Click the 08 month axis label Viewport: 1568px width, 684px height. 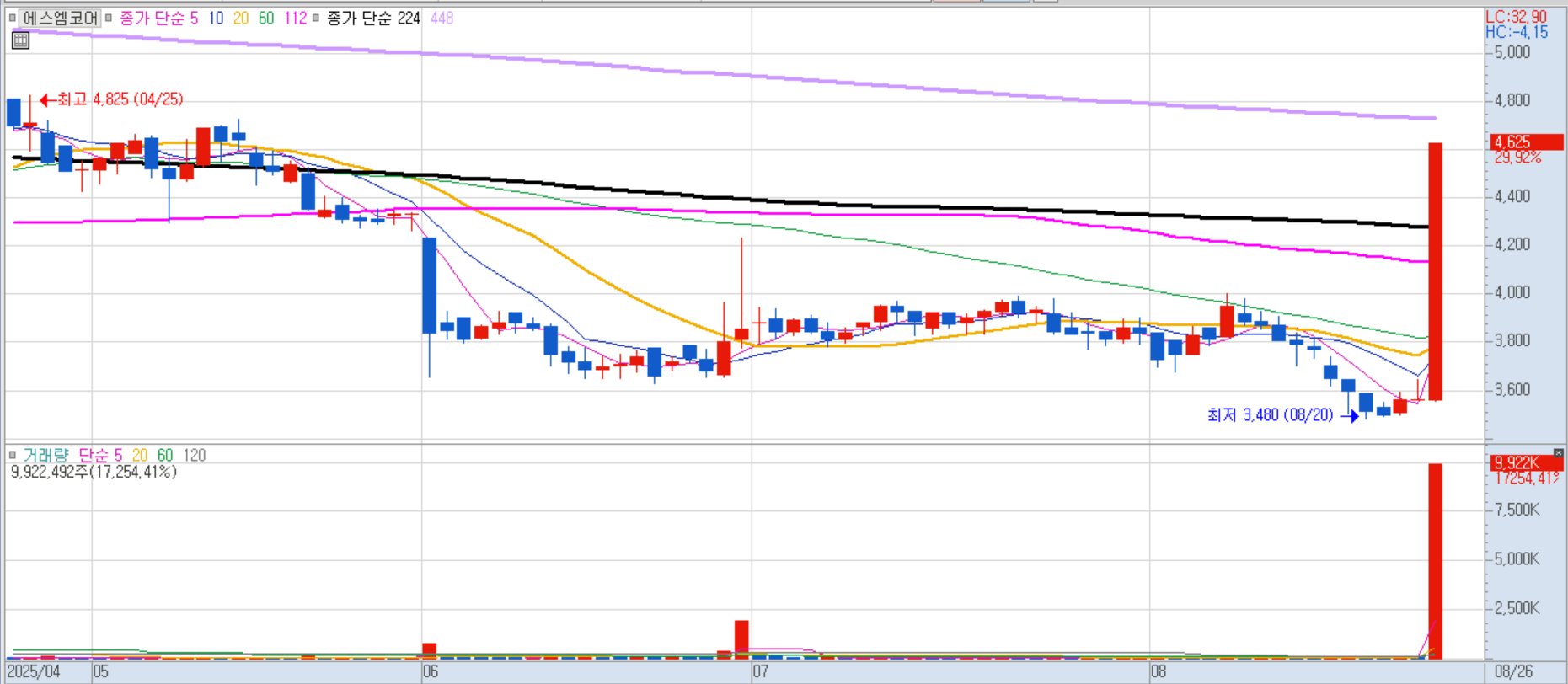(x=1159, y=671)
